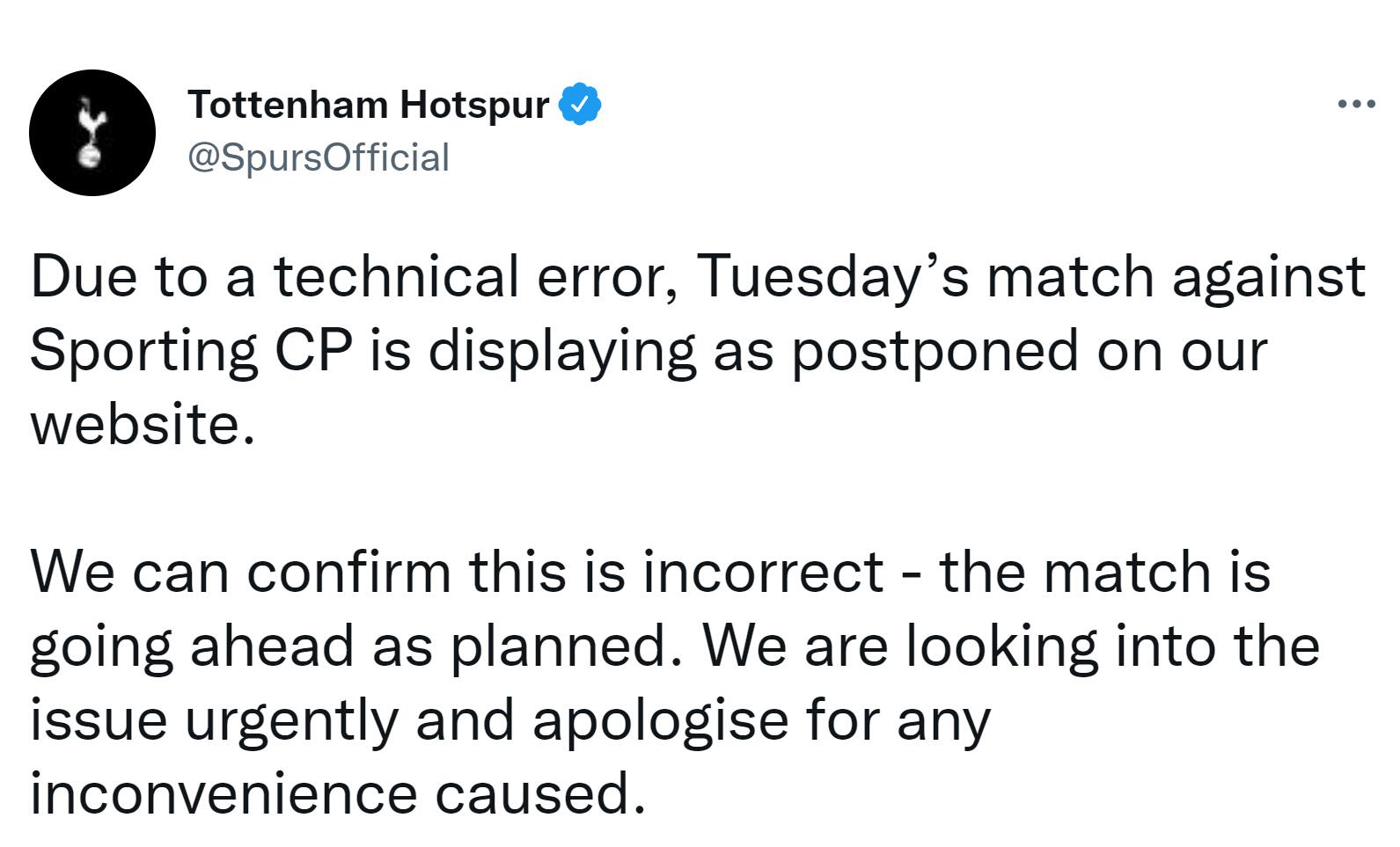Screen dimensions: 1400x847
Task: Click the blue verified badge checkmark
Action: point(581,105)
